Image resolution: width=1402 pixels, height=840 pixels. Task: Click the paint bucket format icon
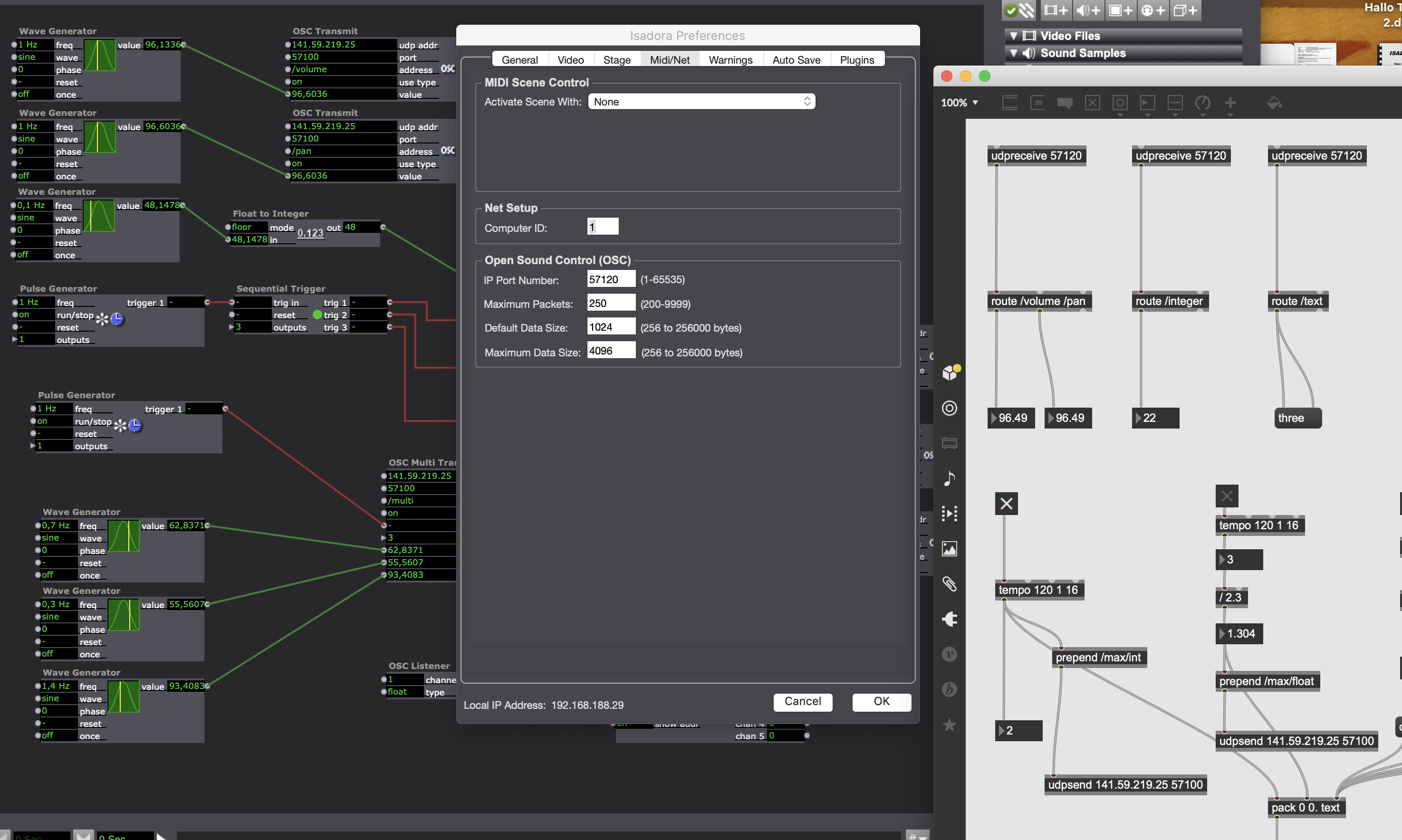coord(1274,103)
